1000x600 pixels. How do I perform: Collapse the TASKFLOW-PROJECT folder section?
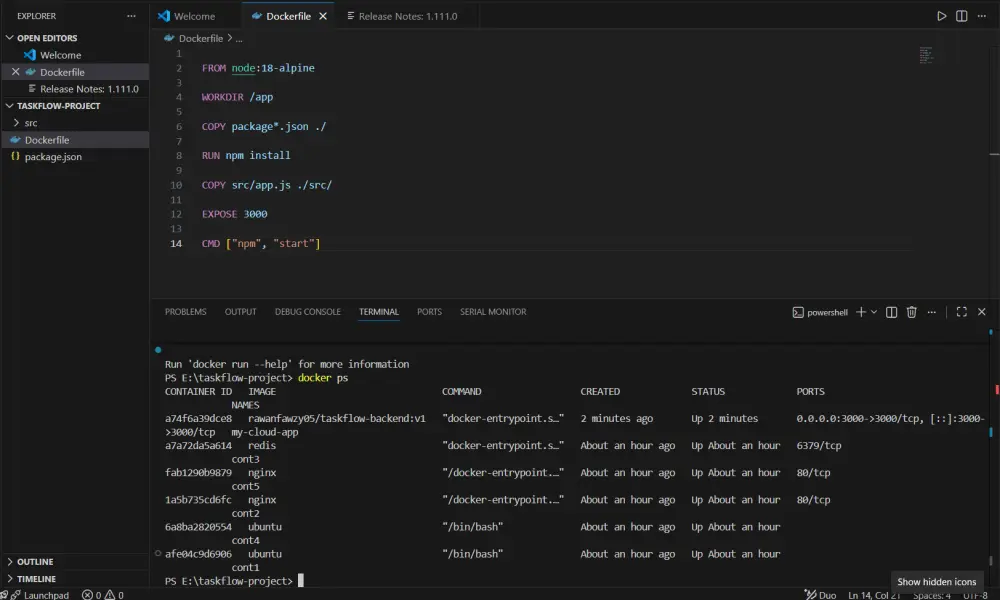[x=75, y=106]
